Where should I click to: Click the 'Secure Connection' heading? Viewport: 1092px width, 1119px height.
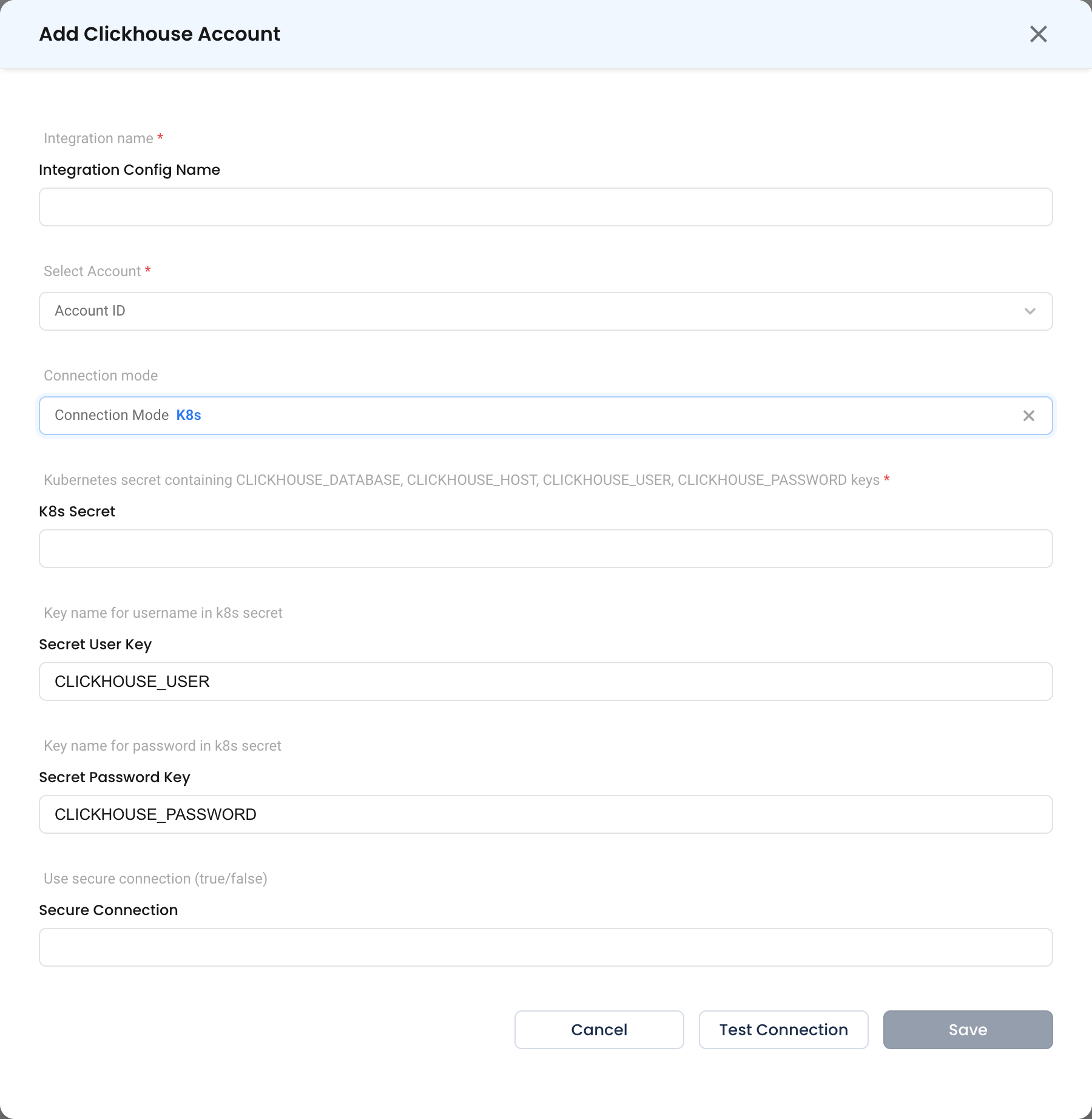click(x=109, y=910)
